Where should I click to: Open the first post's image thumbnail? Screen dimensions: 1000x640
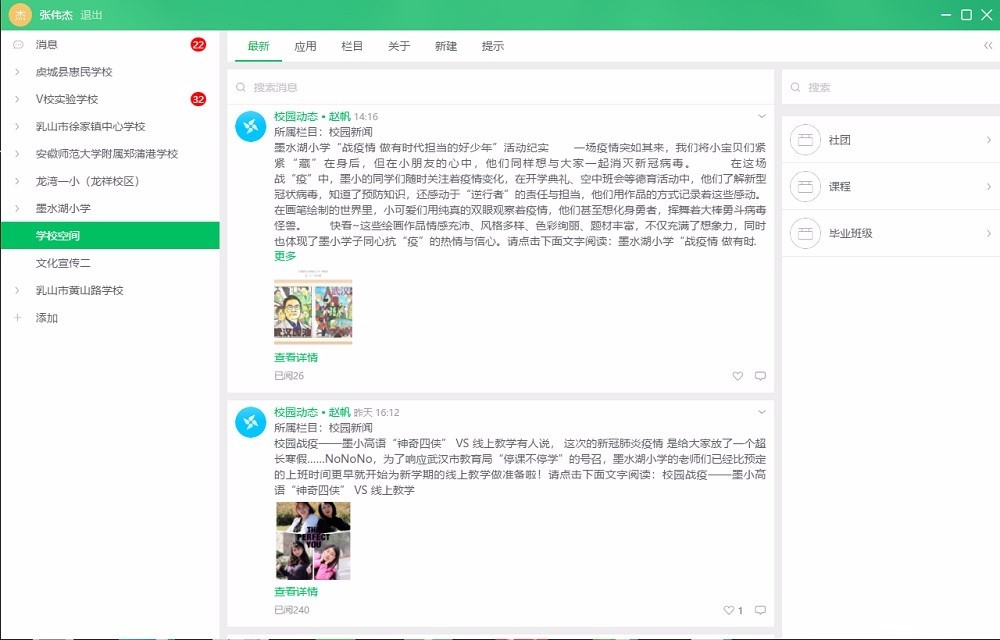coord(313,311)
